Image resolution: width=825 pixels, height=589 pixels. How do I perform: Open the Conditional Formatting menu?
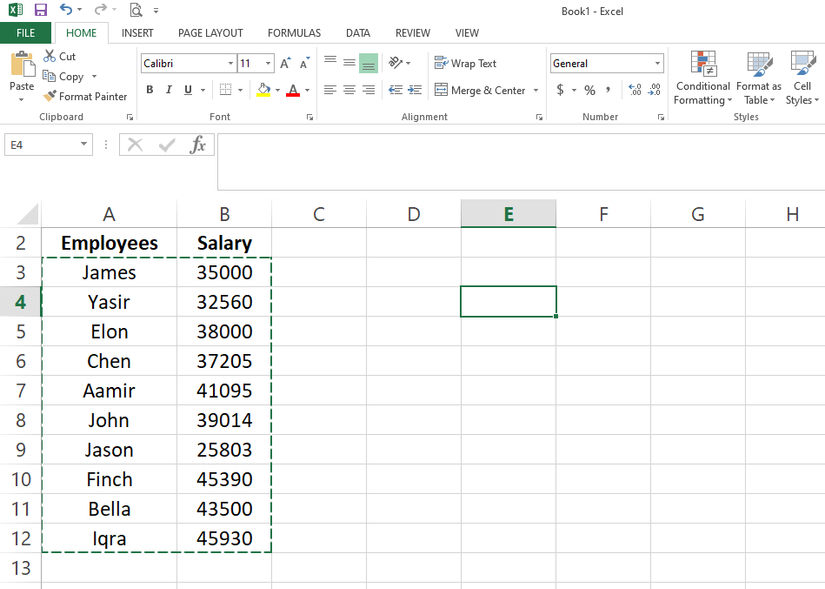point(702,79)
